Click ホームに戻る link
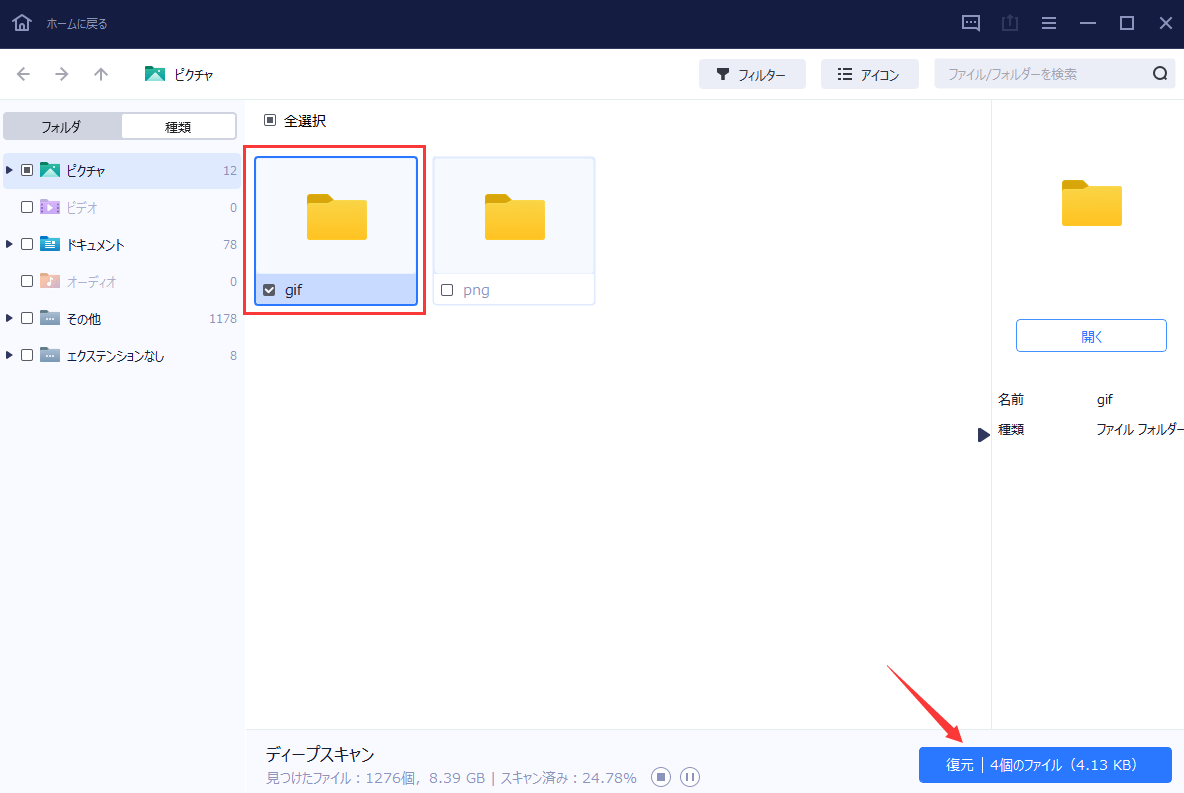 pyautogui.click(x=77, y=23)
